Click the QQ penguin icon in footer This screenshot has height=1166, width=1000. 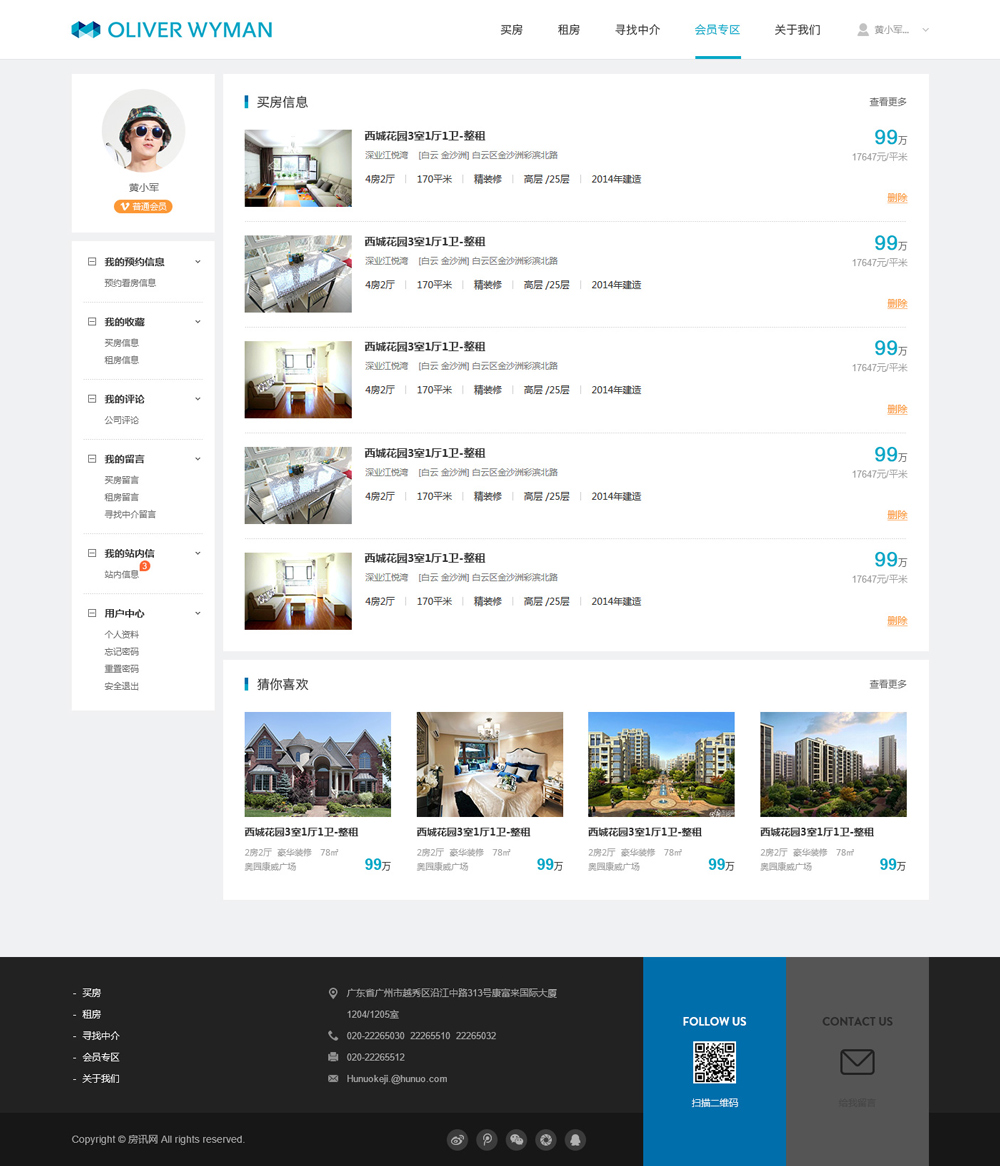coord(575,1140)
